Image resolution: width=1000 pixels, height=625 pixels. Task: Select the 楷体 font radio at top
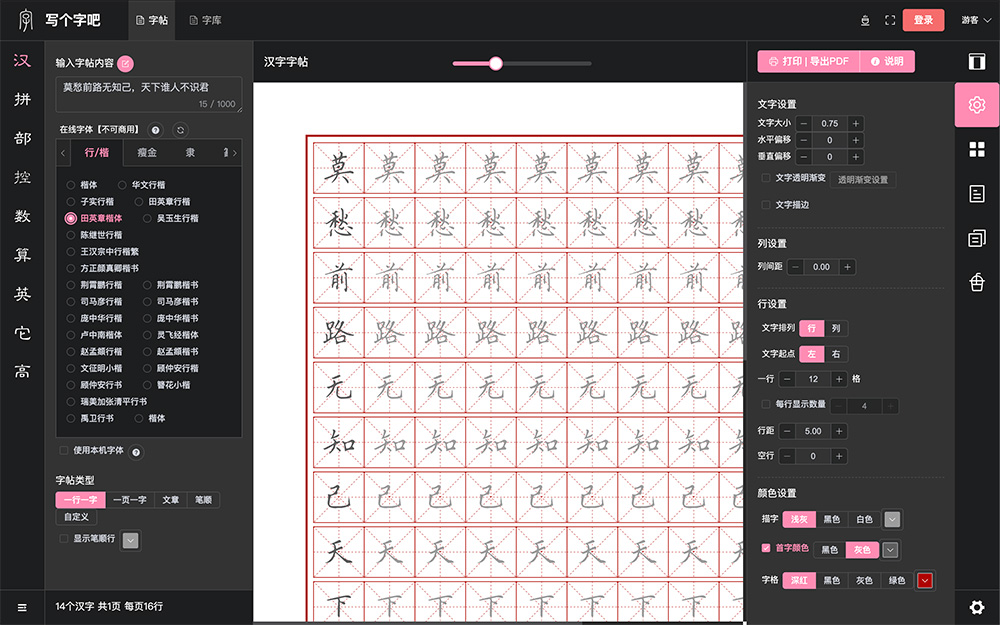tap(71, 185)
